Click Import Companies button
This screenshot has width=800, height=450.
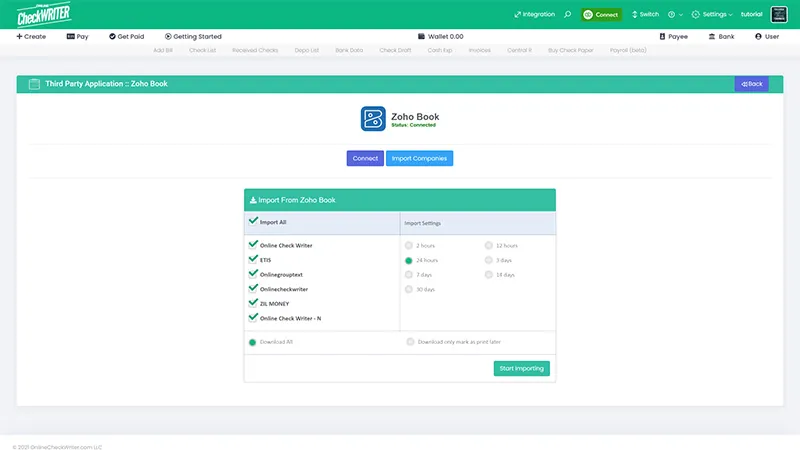[419, 158]
